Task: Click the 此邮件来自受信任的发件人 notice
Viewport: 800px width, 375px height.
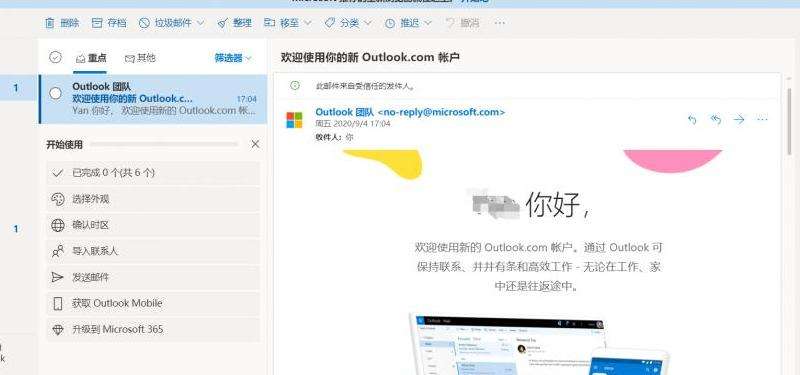Action: point(365,86)
